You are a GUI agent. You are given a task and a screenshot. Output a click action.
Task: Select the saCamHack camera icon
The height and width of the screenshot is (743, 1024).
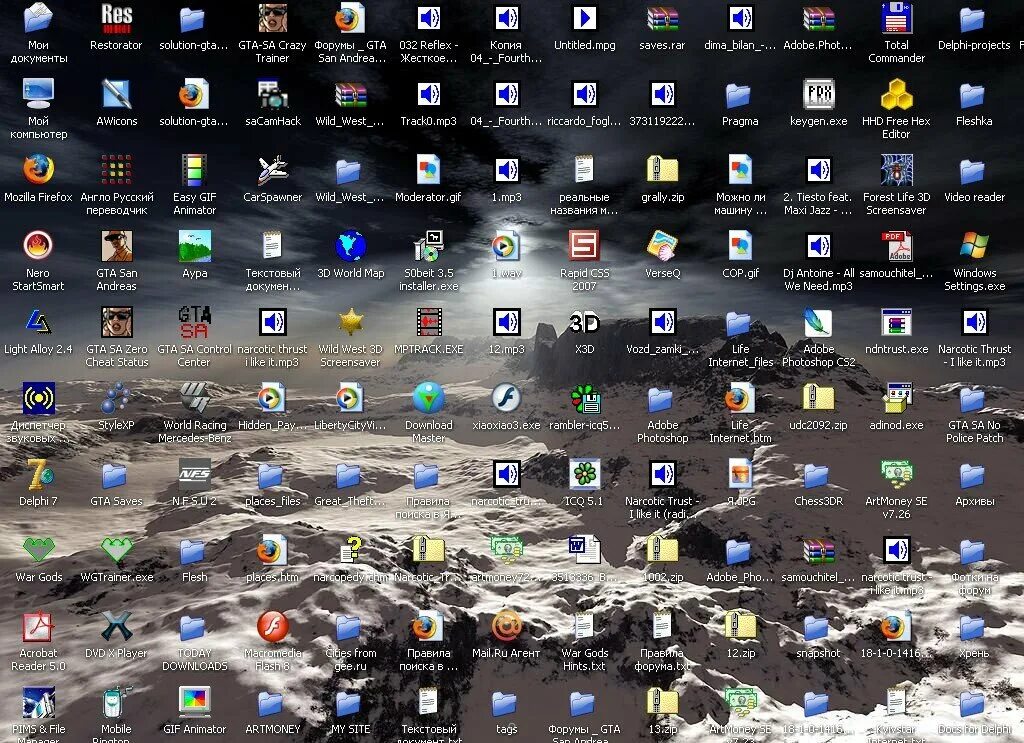coord(272,94)
